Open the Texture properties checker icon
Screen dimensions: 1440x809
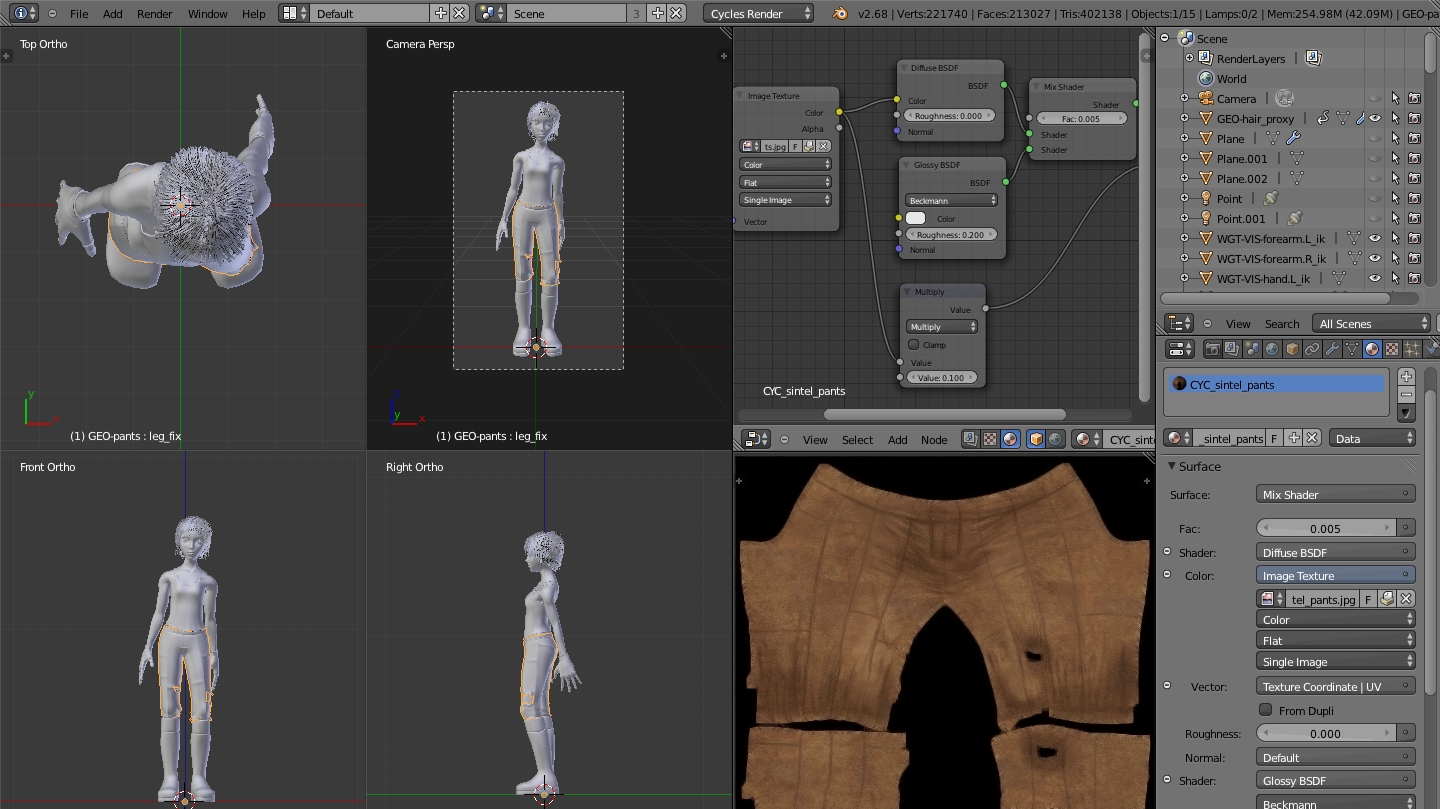(1391, 349)
